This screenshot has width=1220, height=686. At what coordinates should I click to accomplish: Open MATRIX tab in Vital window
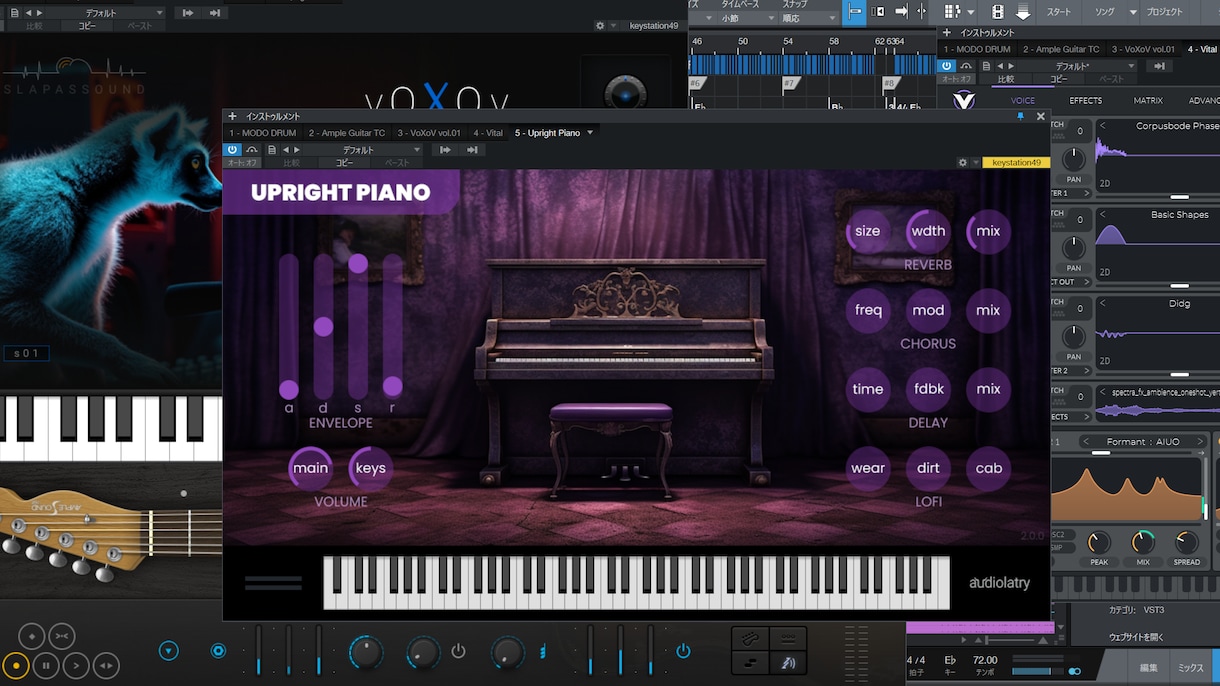click(1148, 101)
